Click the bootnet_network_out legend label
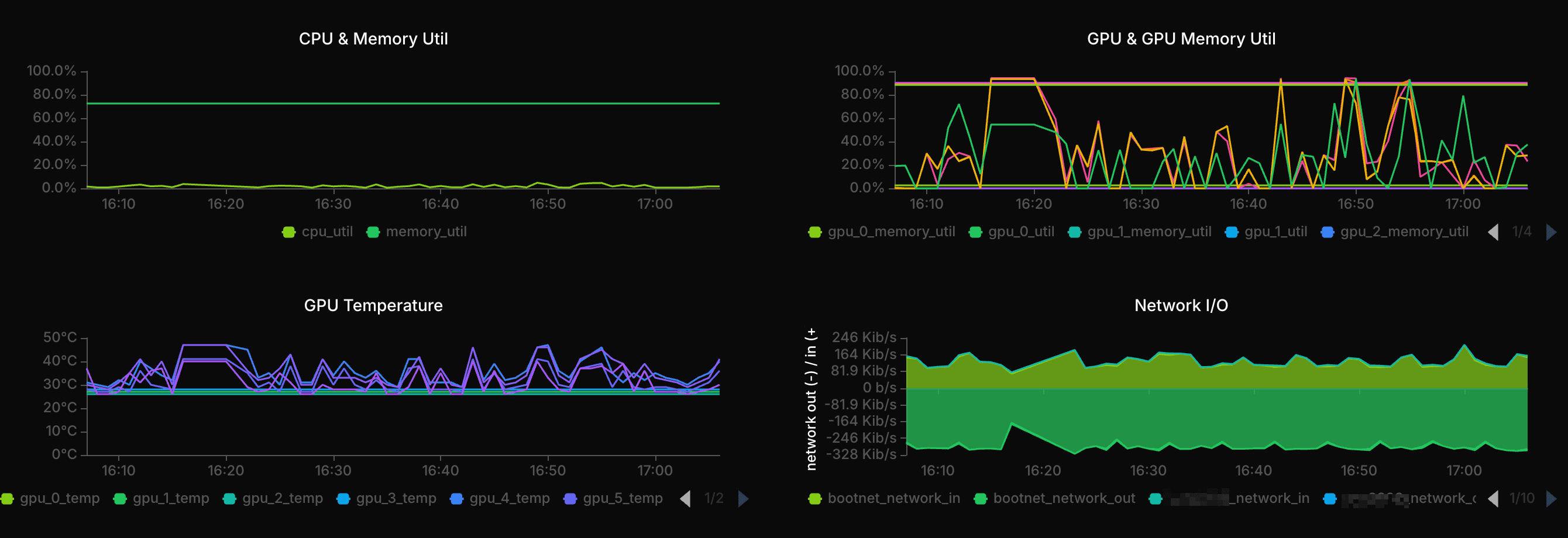 point(1064,498)
